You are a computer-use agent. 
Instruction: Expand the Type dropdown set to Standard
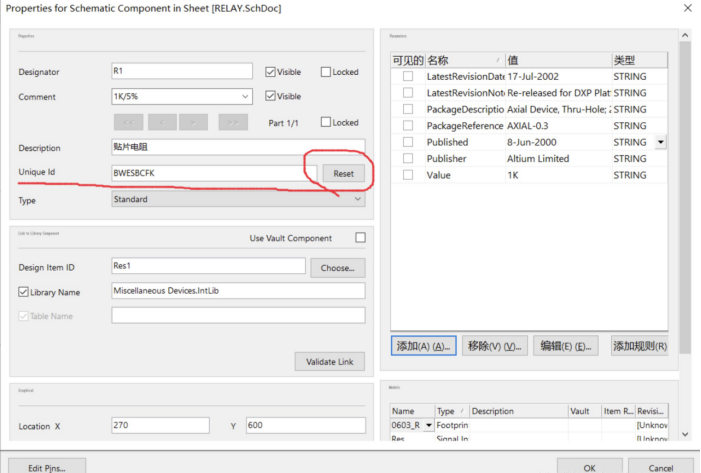pyautogui.click(x=358, y=199)
